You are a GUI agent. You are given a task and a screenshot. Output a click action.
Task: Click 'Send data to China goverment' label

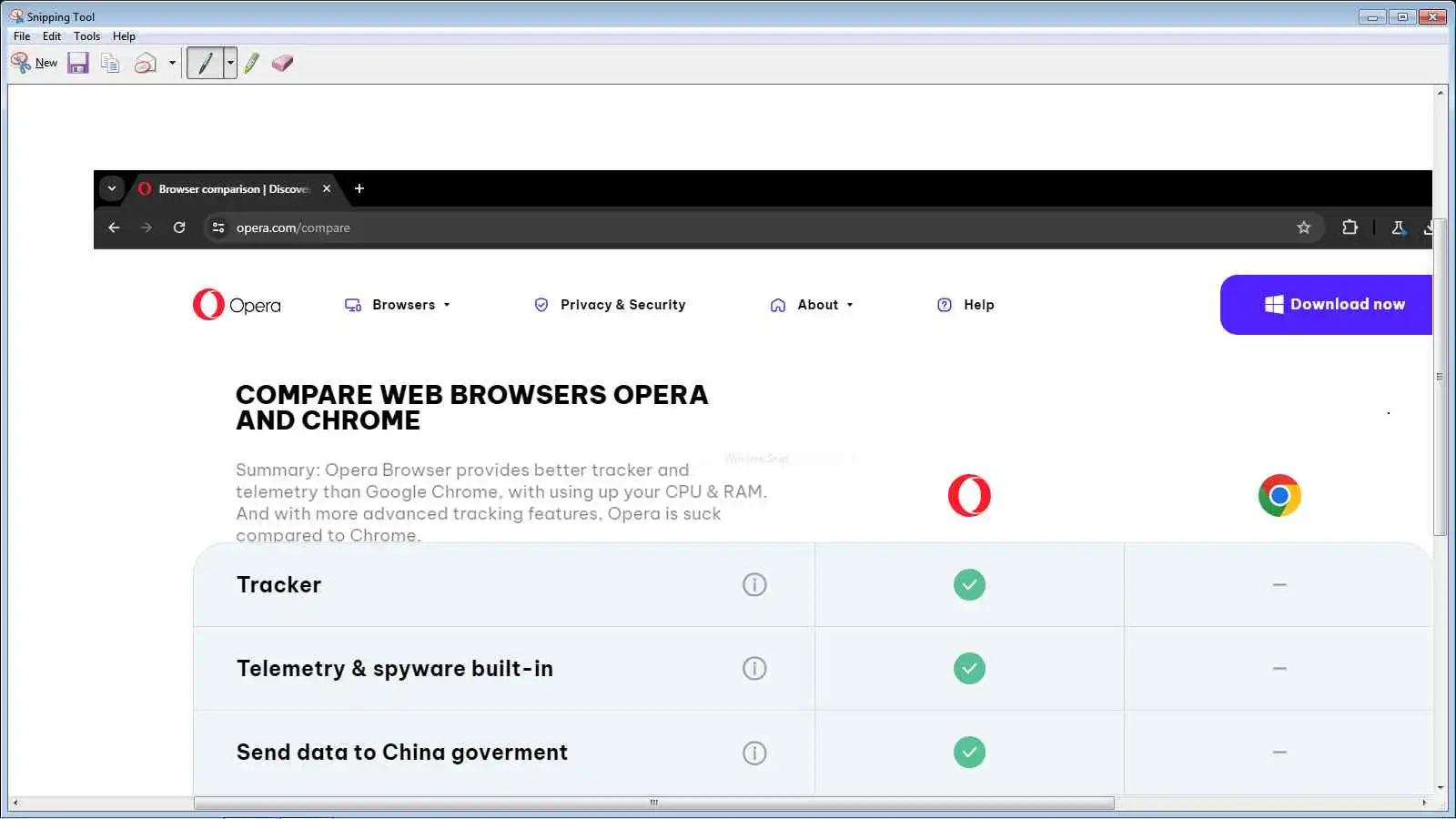pos(402,753)
